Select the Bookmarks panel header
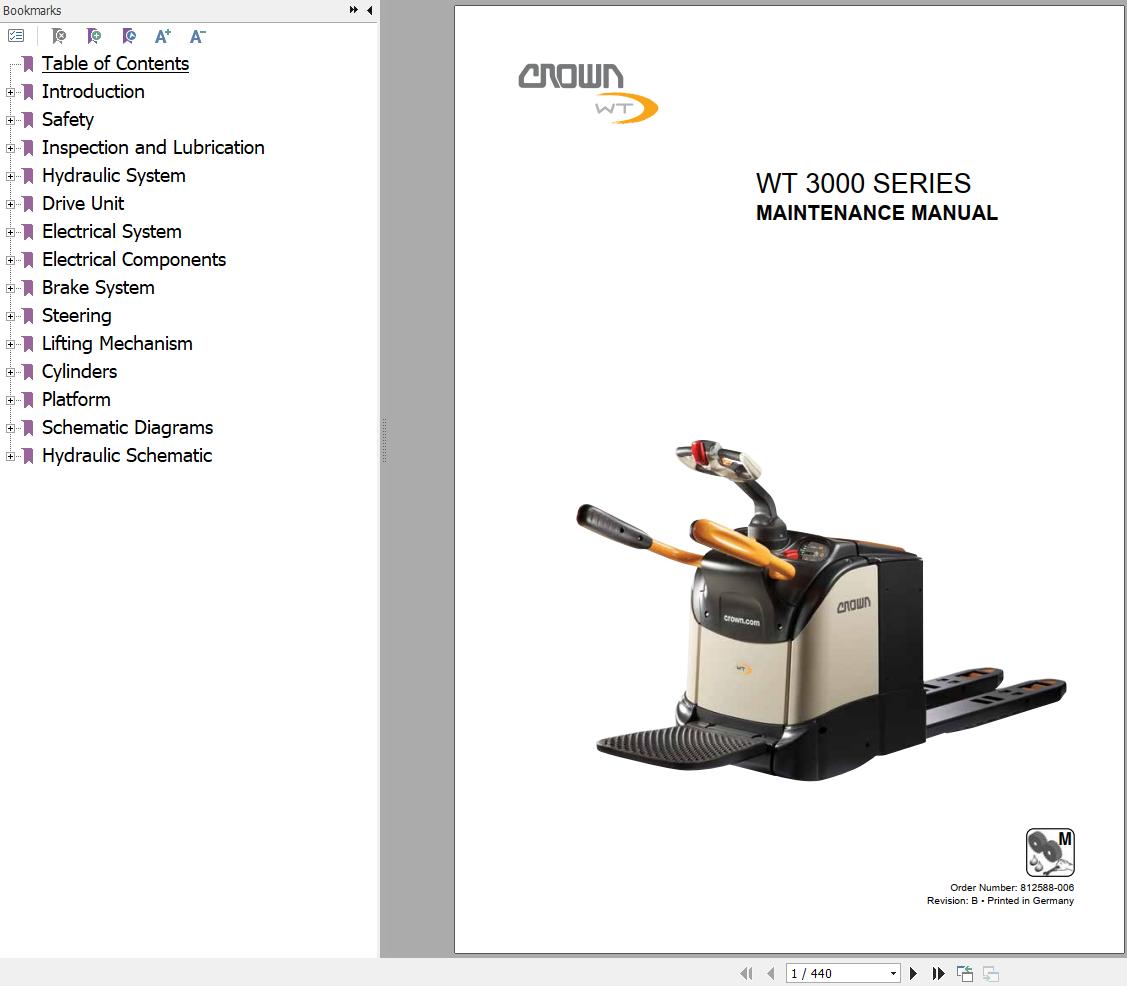Image resolution: width=1127 pixels, height=986 pixels. 32,10
